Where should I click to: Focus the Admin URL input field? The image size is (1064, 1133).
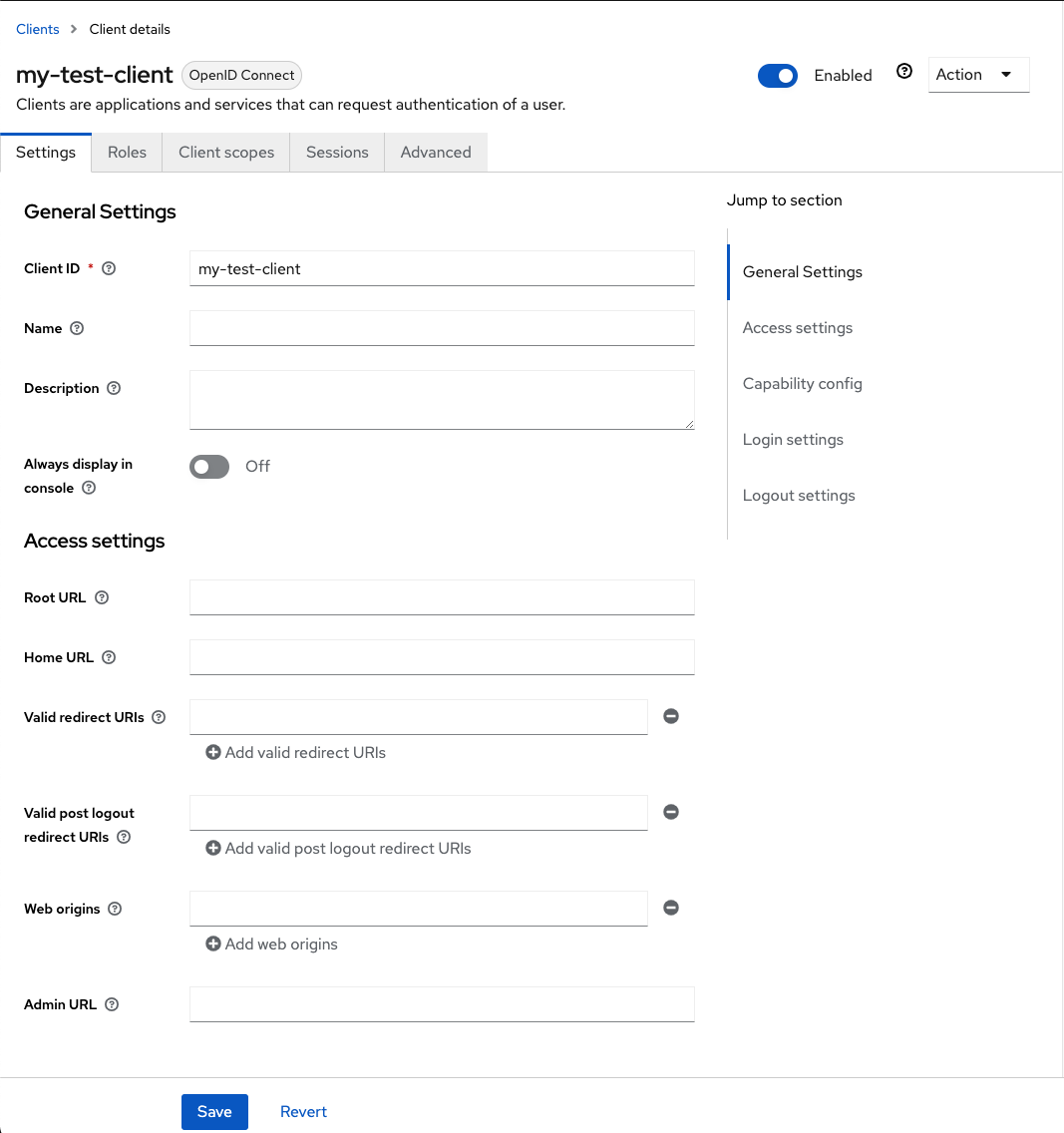[x=442, y=1004]
